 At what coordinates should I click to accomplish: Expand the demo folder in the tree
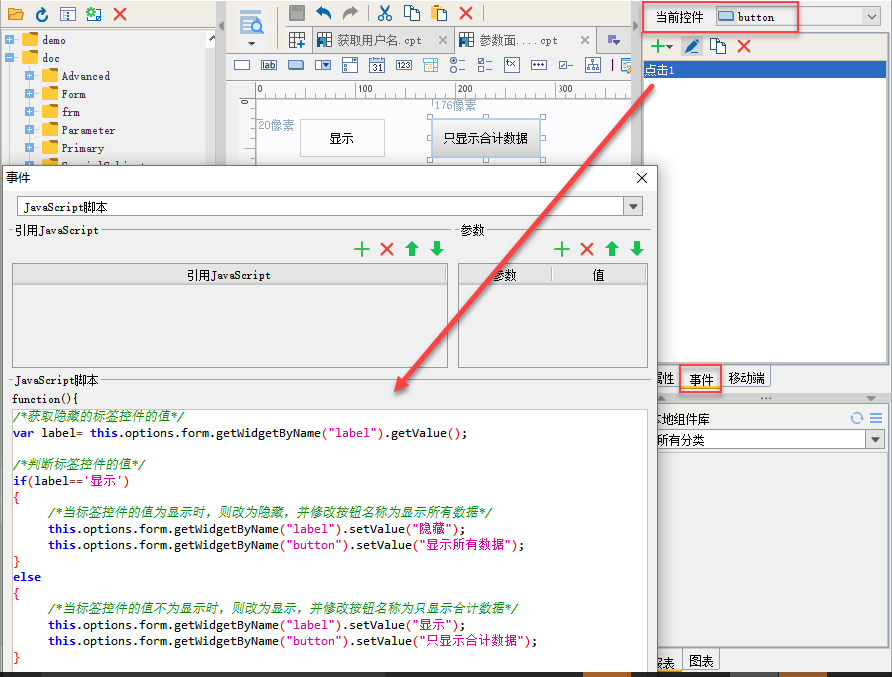coord(10,40)
